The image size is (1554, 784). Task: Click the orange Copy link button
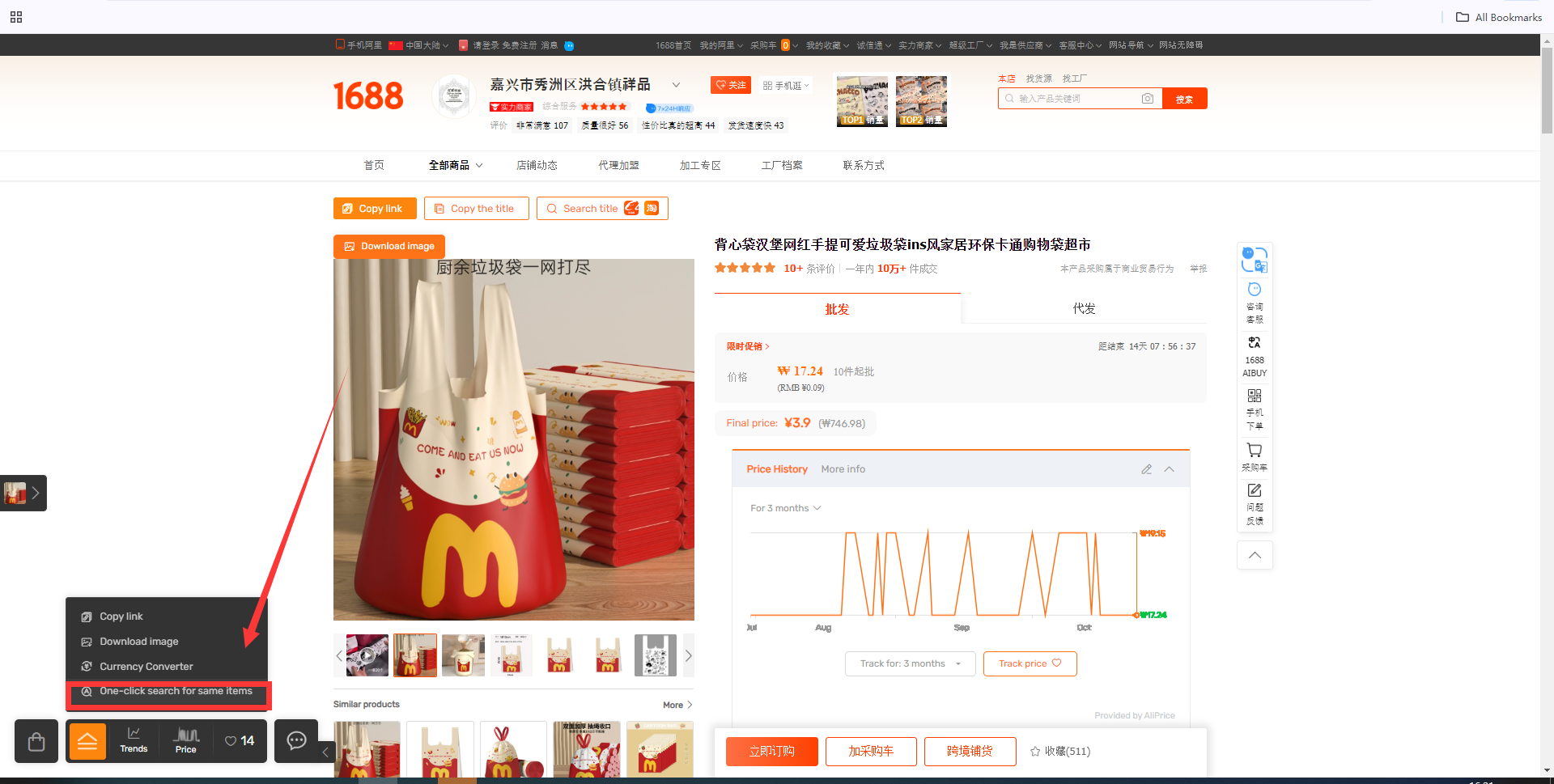click(375, 209)
